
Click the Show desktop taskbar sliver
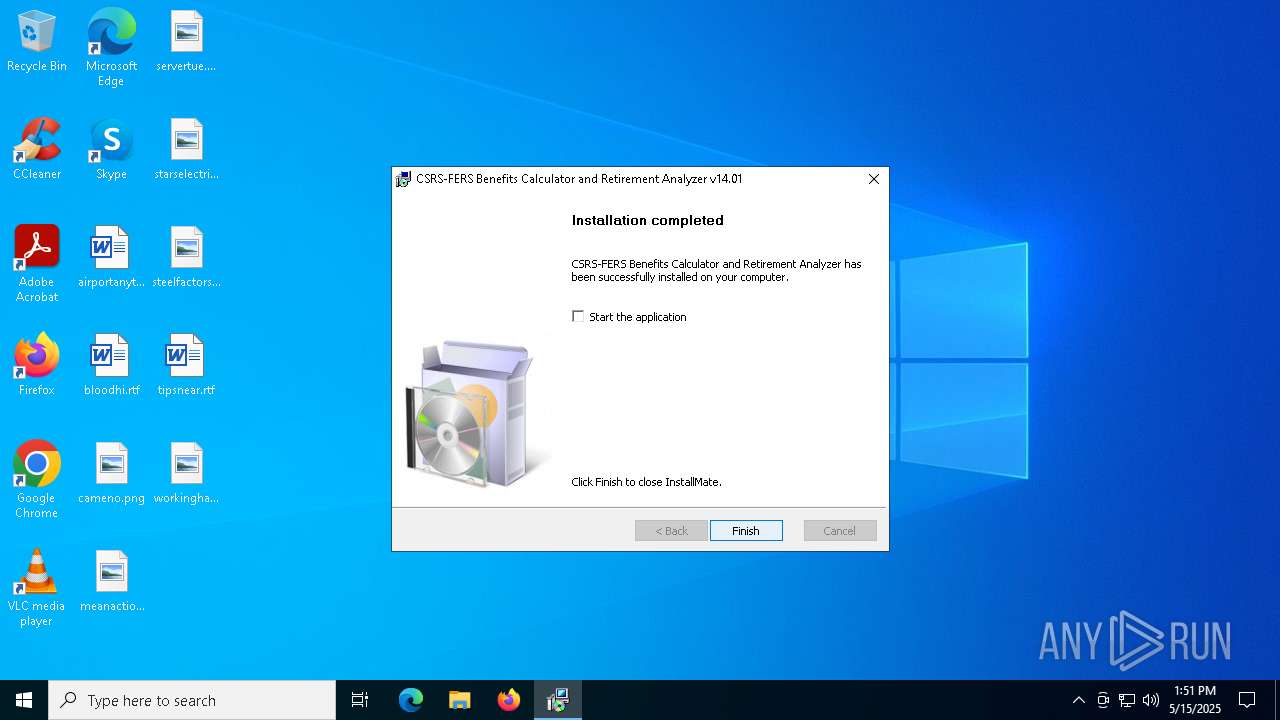tap(1277, 700)
